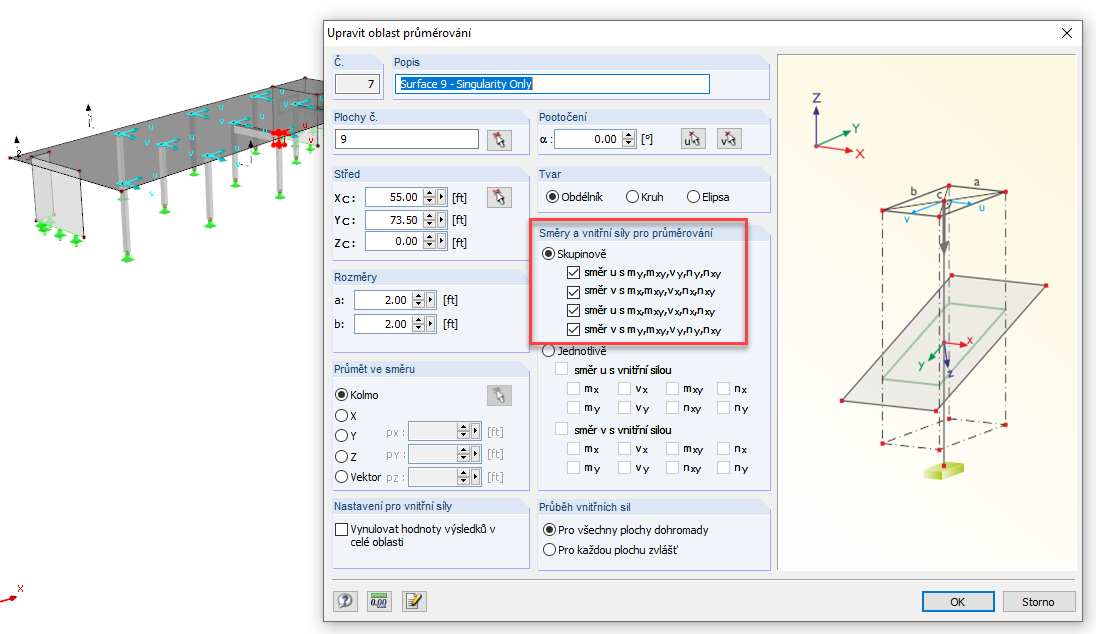Open dimension a flyout arrow

[x=431, y=300]
